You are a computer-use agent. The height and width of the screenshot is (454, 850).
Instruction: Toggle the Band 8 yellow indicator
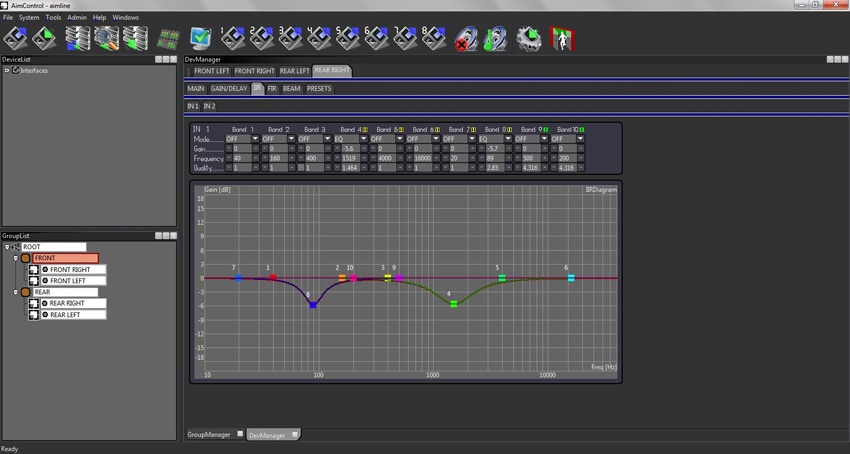click(510, 130)
